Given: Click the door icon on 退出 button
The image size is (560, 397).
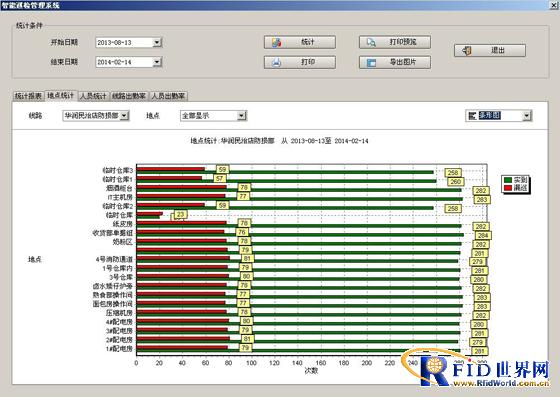Looking at the screenshot, I should 467,51.
